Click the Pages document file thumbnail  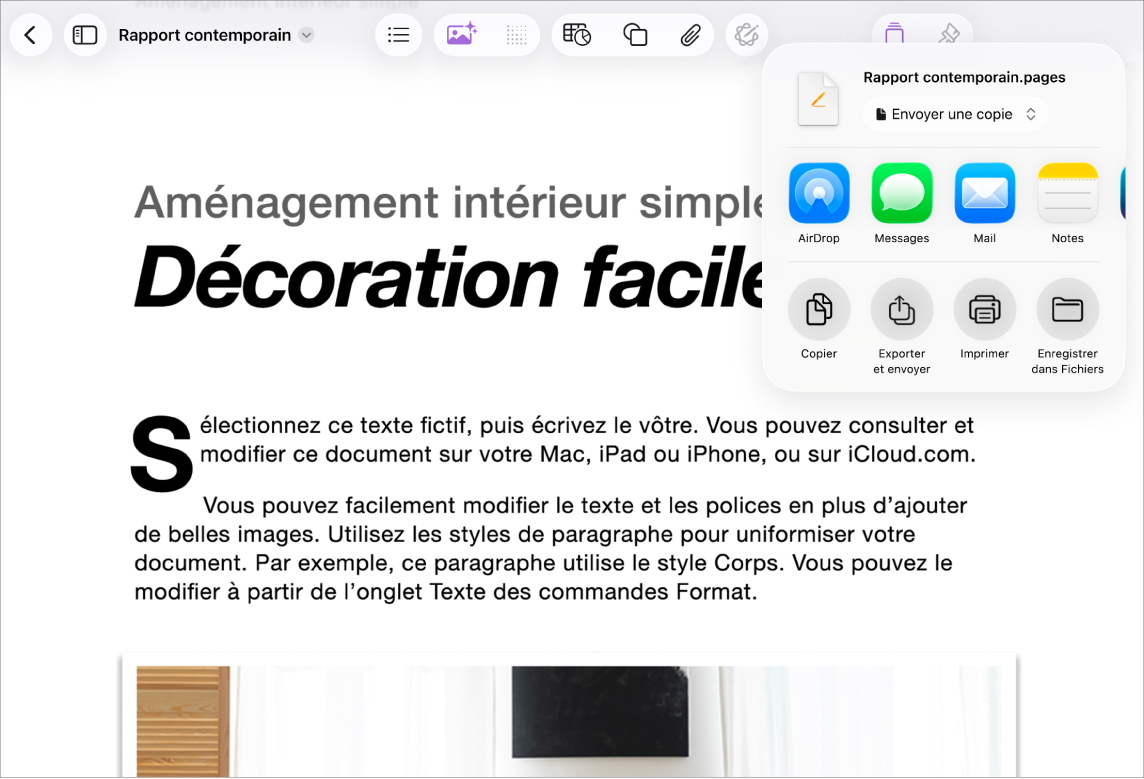coord(818,99)
